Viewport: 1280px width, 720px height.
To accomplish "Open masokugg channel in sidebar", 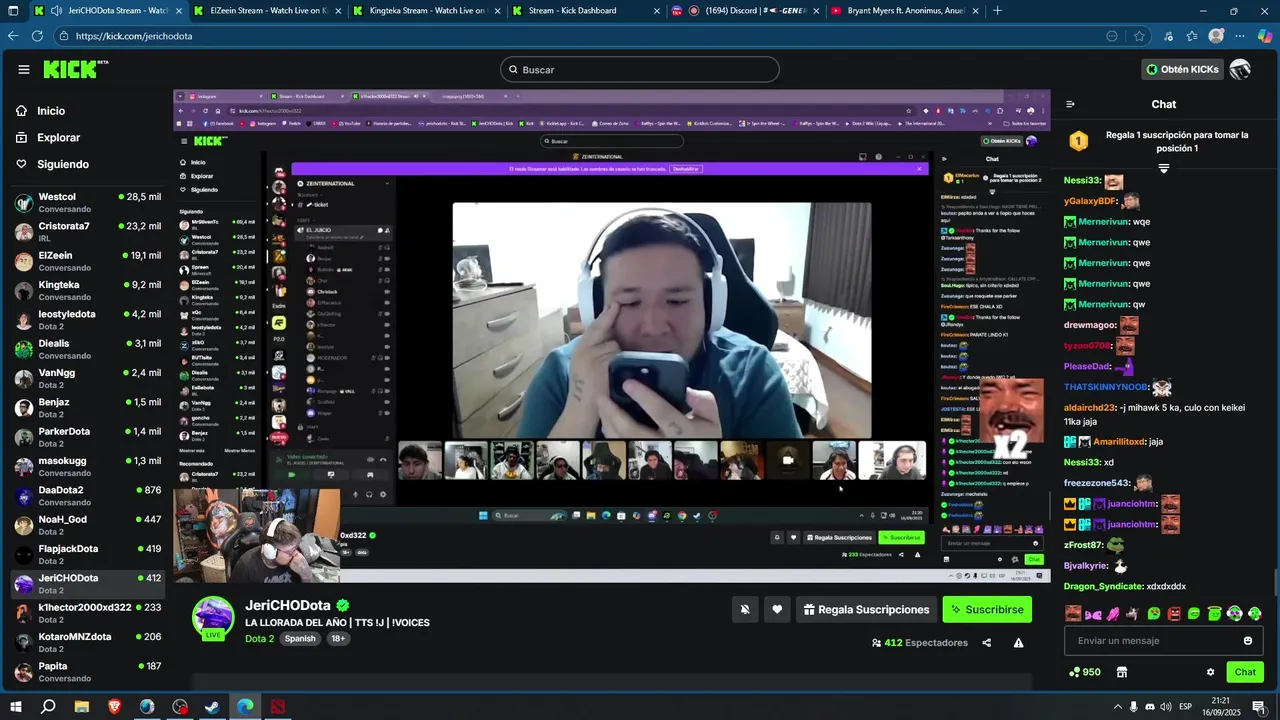I will (x=88, y=466).
